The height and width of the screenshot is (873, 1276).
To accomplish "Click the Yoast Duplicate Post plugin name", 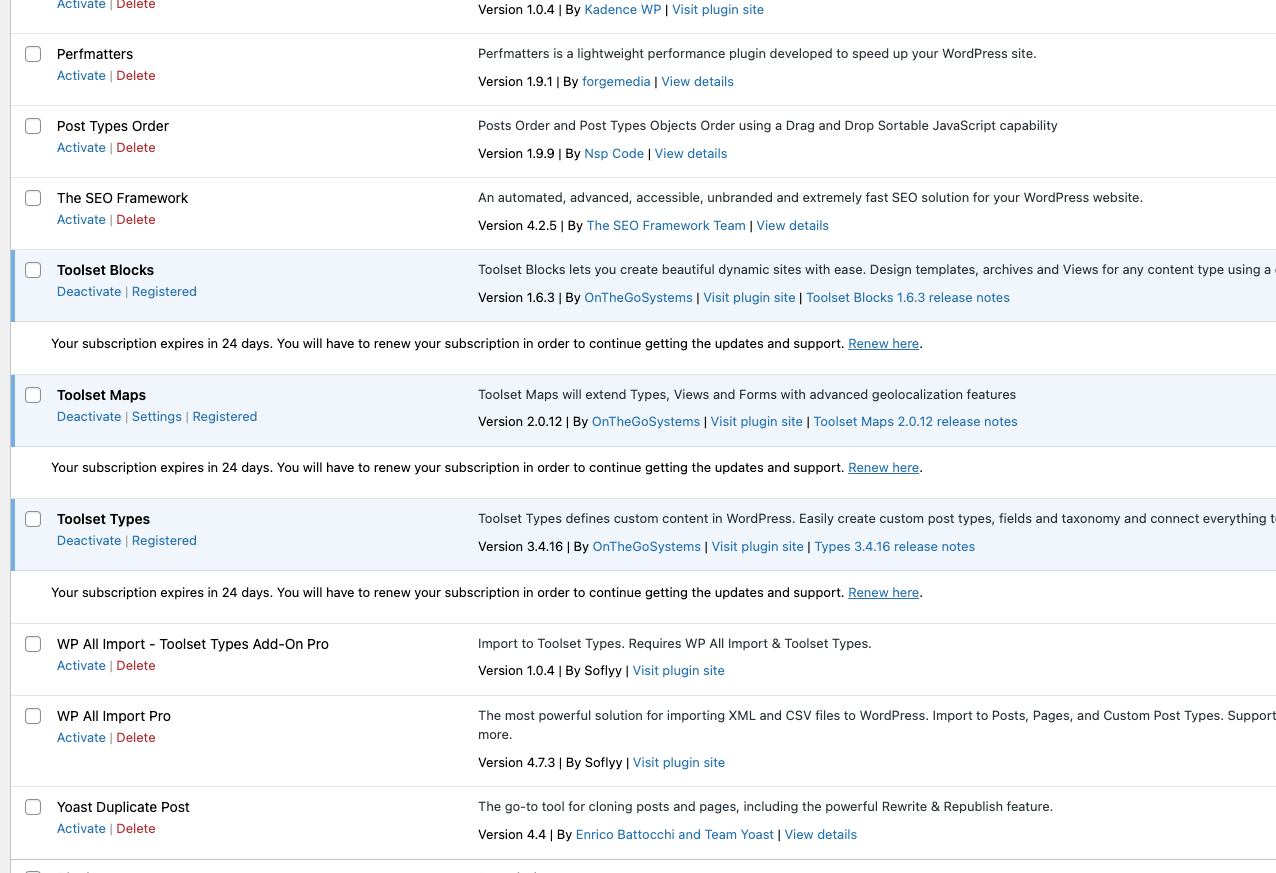I will tap(123, 807).
